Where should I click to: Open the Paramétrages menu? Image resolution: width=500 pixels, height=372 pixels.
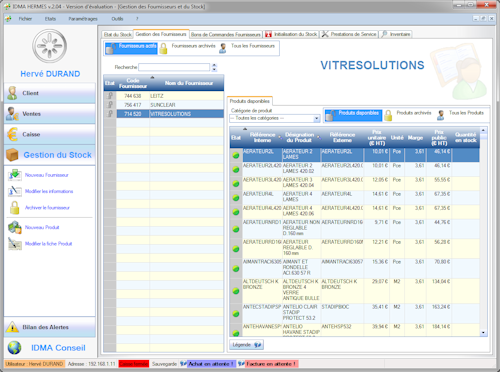click(x=83, y=19)
